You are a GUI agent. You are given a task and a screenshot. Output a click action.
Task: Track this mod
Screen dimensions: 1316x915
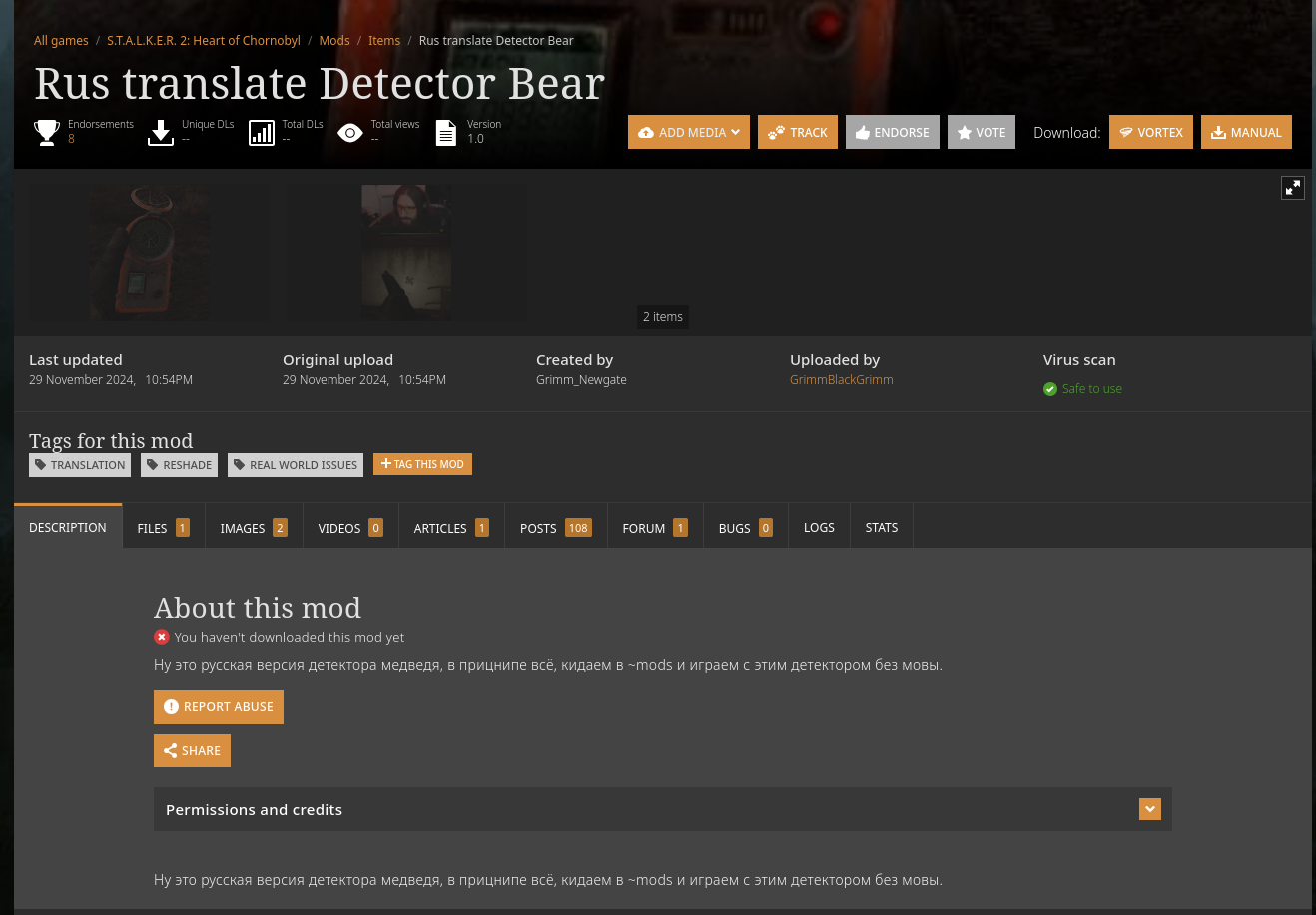click(x=798, y=132)
